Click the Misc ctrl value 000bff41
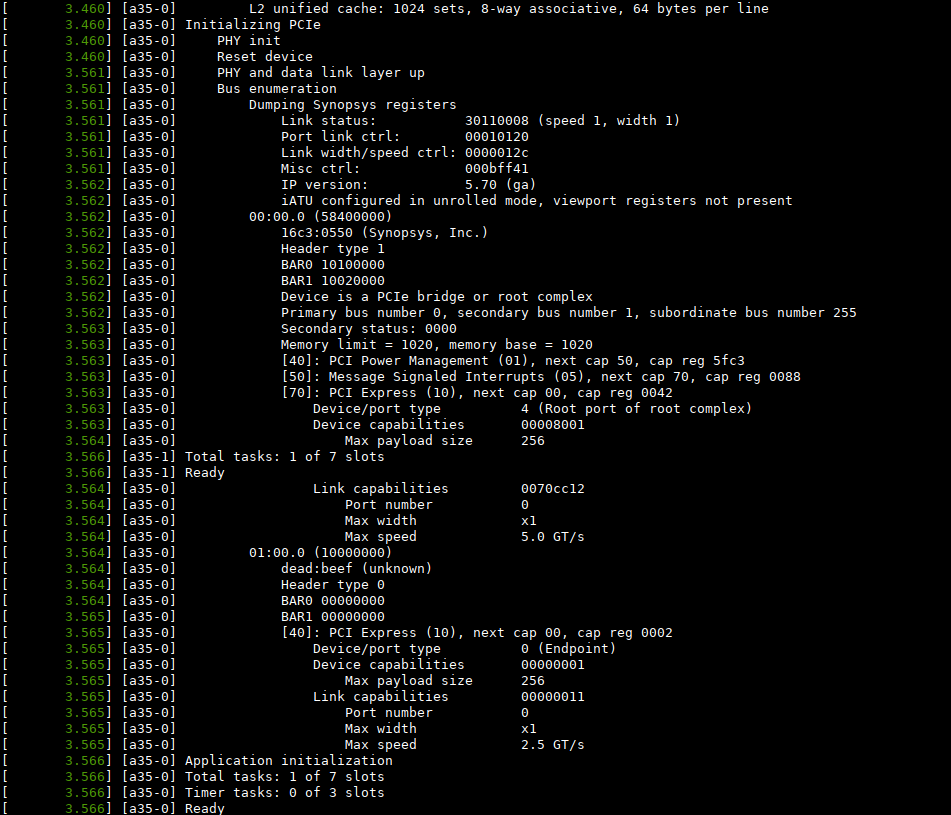The image size is (951, 815). (x=497, y=168)
